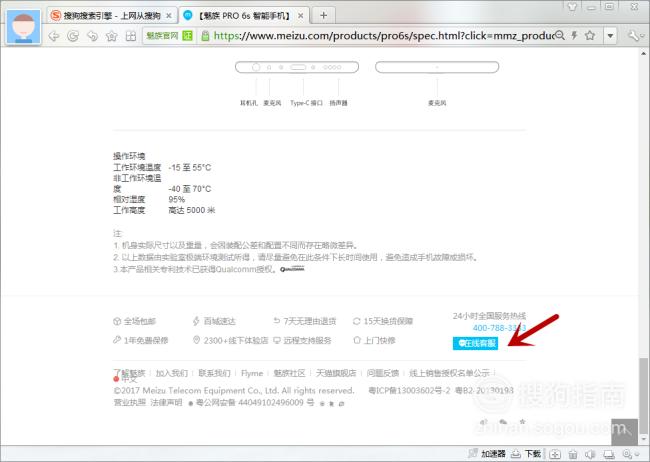This screenshot has width=650, height=462.
Task: Click the 2300+线下体验店 service item
Action: pos(231,340)
